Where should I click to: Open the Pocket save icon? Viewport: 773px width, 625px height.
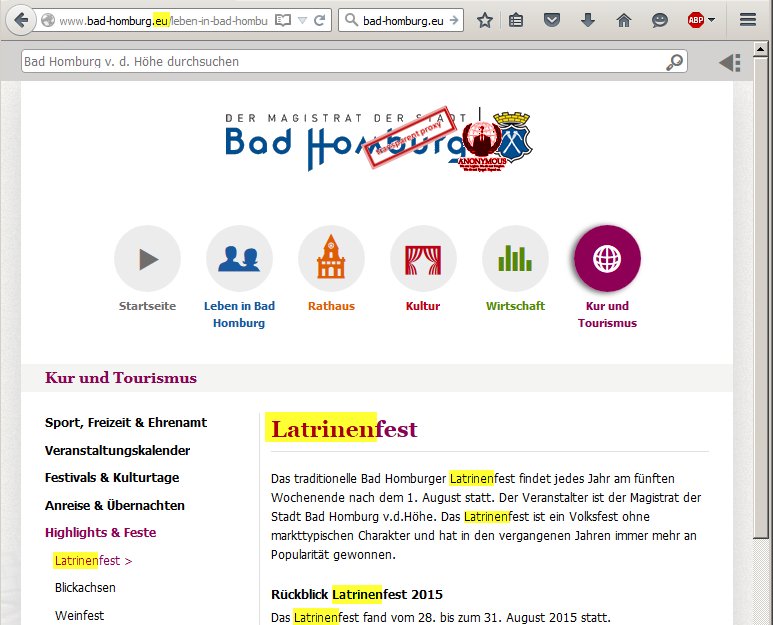[x=552, y=20]
